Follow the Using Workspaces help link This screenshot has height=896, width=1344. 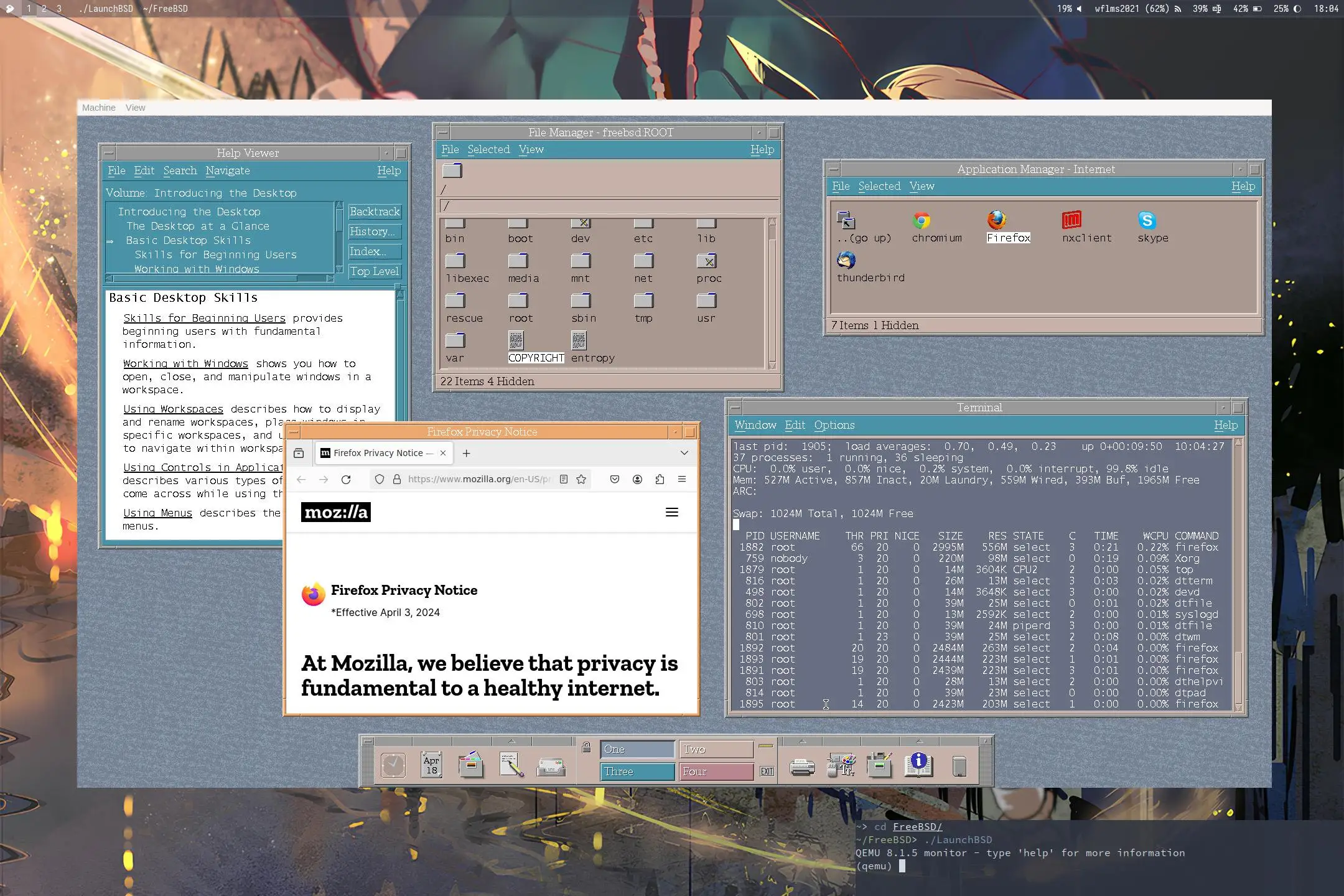click(173, 409)
